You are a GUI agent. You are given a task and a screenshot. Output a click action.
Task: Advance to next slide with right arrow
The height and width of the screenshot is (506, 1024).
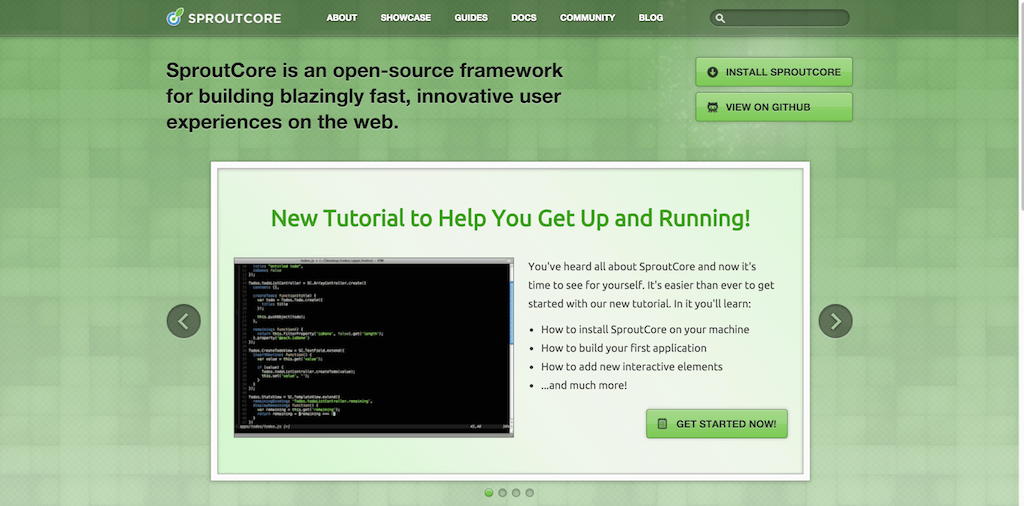coord(835,321)
